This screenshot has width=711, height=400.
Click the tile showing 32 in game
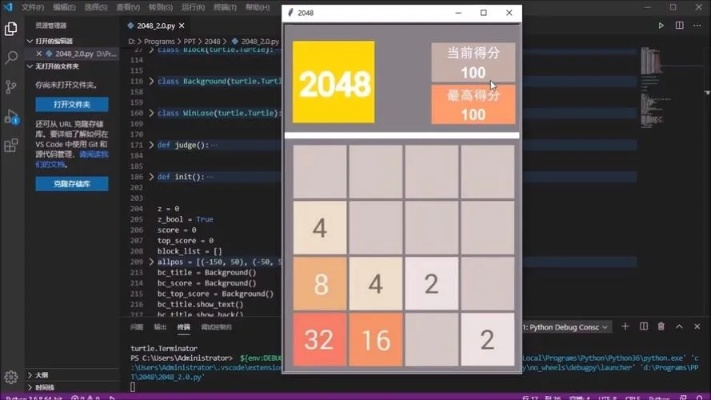click(x=319, y=340)
